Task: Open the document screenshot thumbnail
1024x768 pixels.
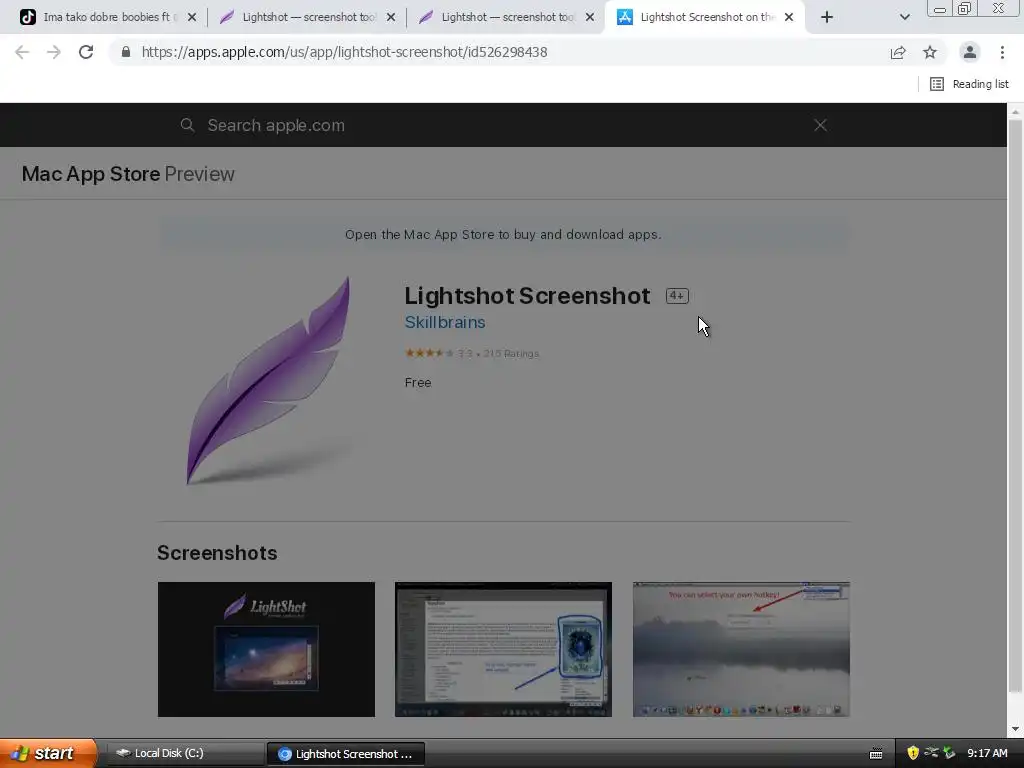Action: click(504, 649)
